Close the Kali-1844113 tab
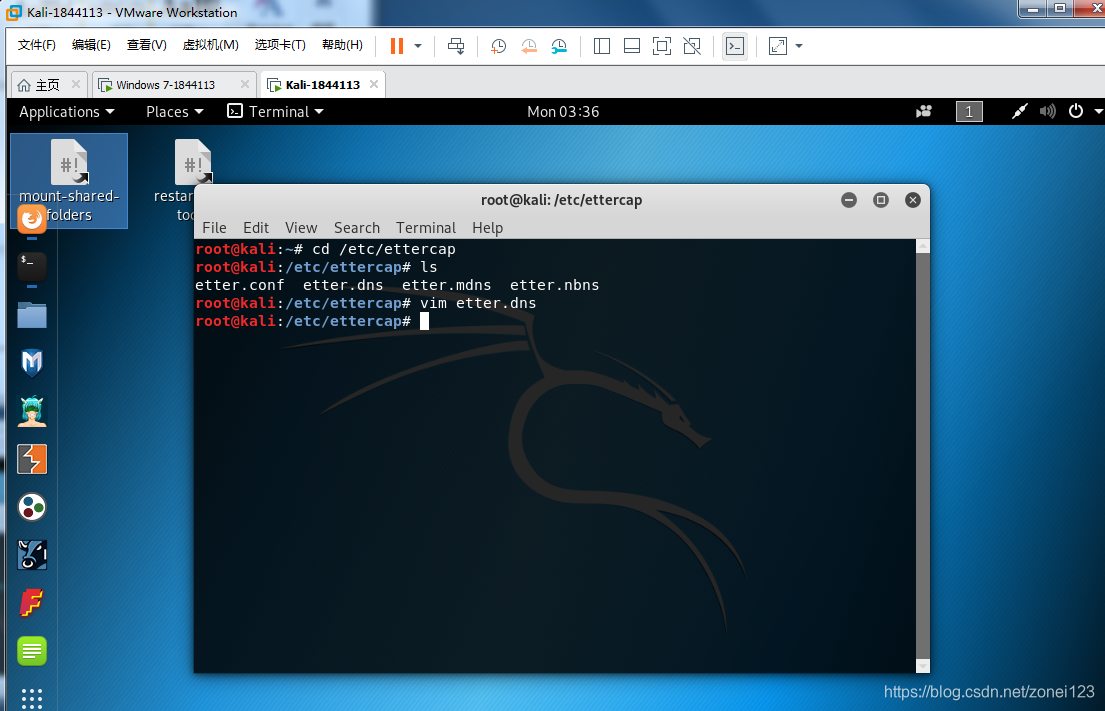 pos(374,84)
